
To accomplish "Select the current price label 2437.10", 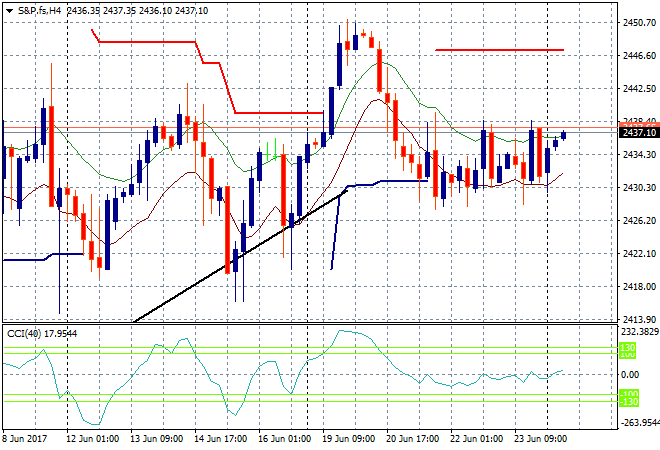I will [x=639, y=133].
